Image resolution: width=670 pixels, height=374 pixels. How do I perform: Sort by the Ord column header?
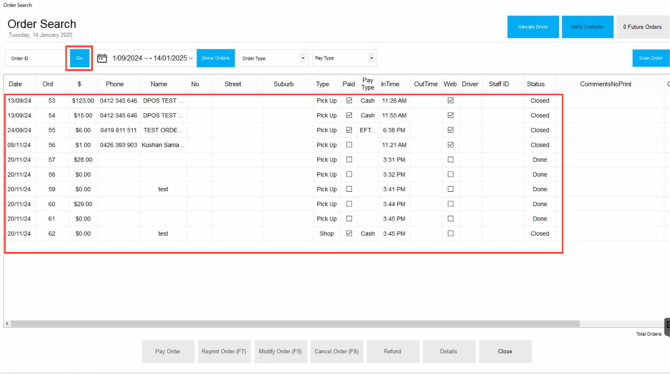[x=48, y=84]
